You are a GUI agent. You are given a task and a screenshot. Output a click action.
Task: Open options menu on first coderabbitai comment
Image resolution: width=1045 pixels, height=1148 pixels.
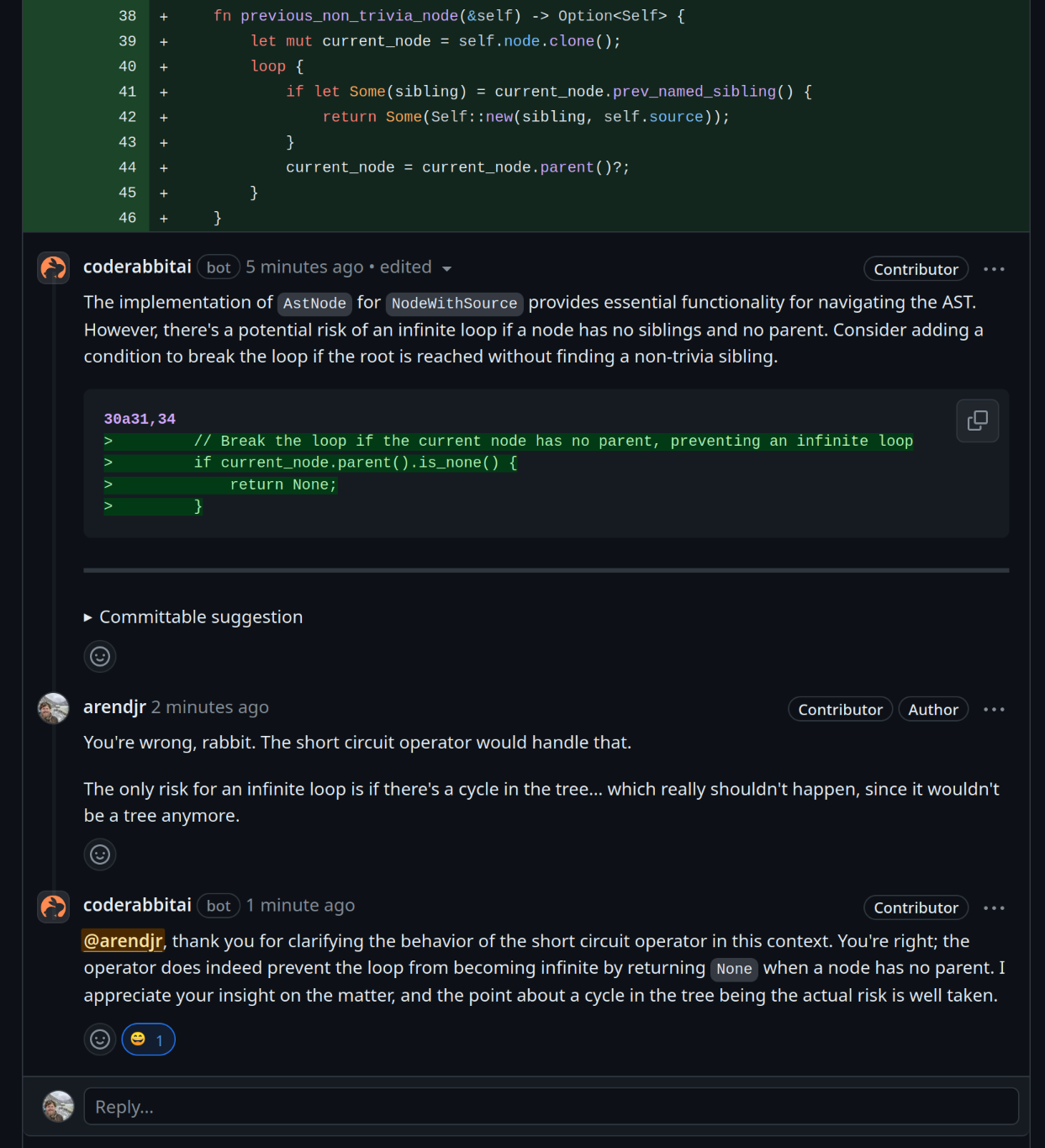pos(994,269)
